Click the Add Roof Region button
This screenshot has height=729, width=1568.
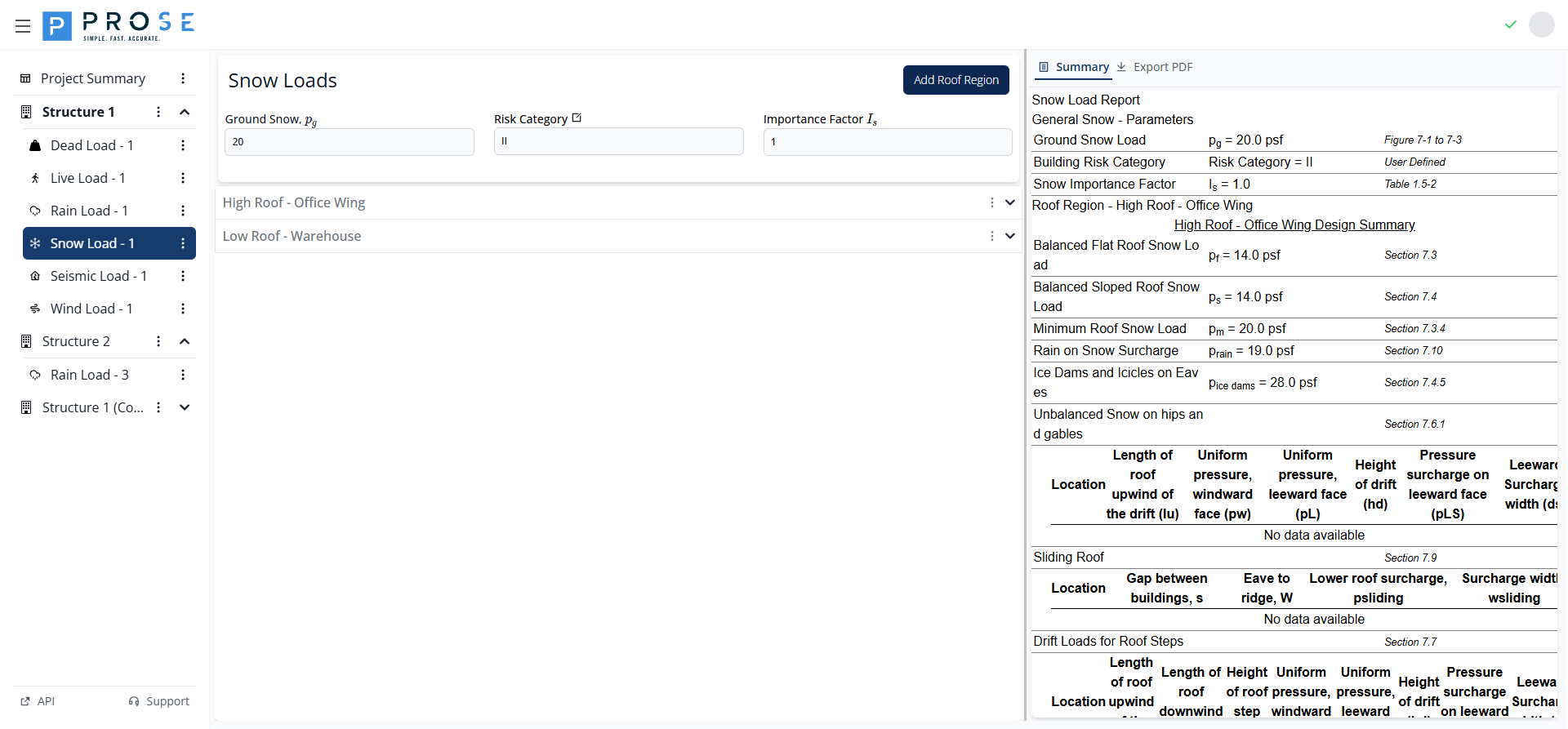[955, 80]
